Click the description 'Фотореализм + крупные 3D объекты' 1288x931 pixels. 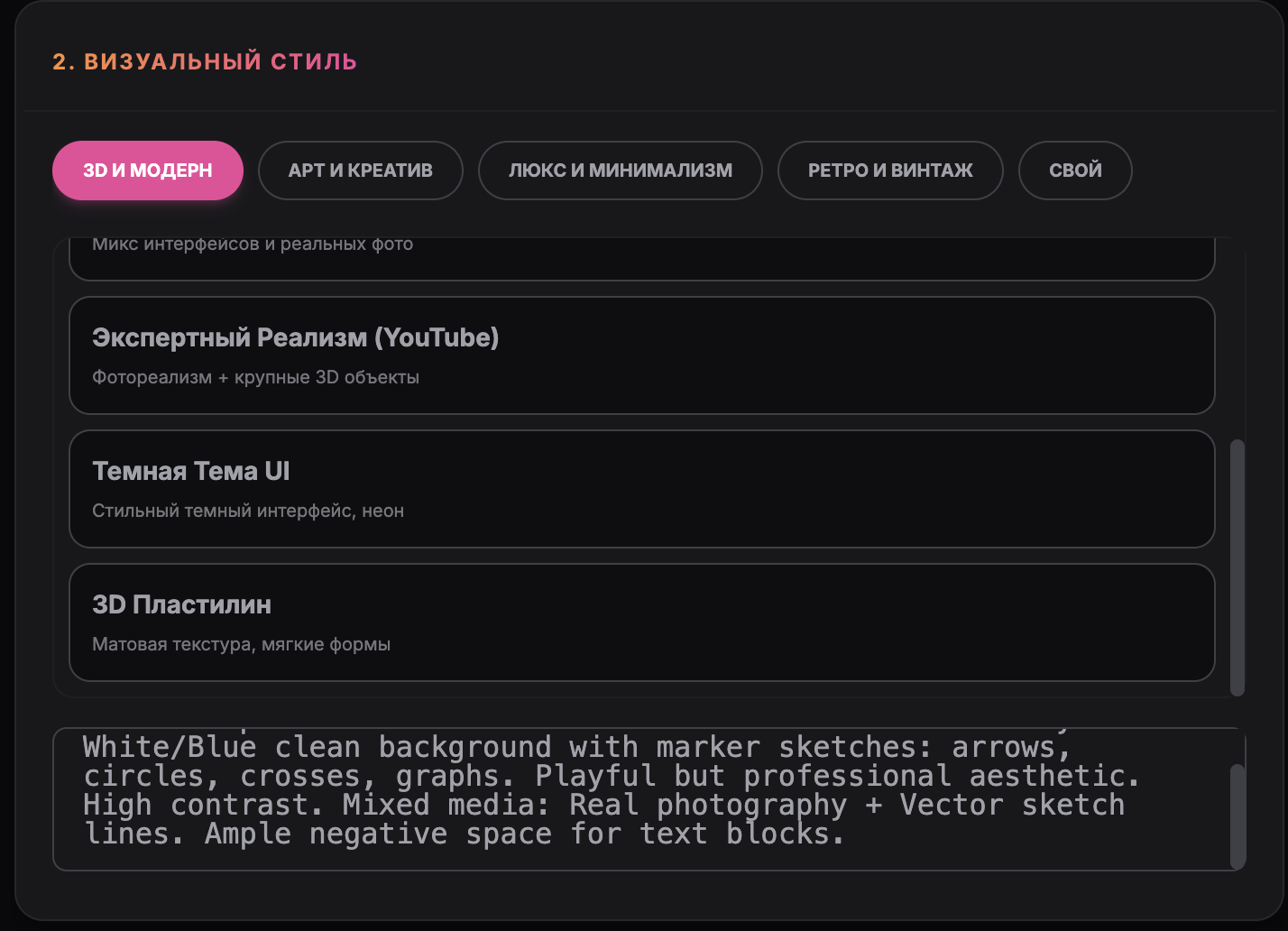[255, 377]
